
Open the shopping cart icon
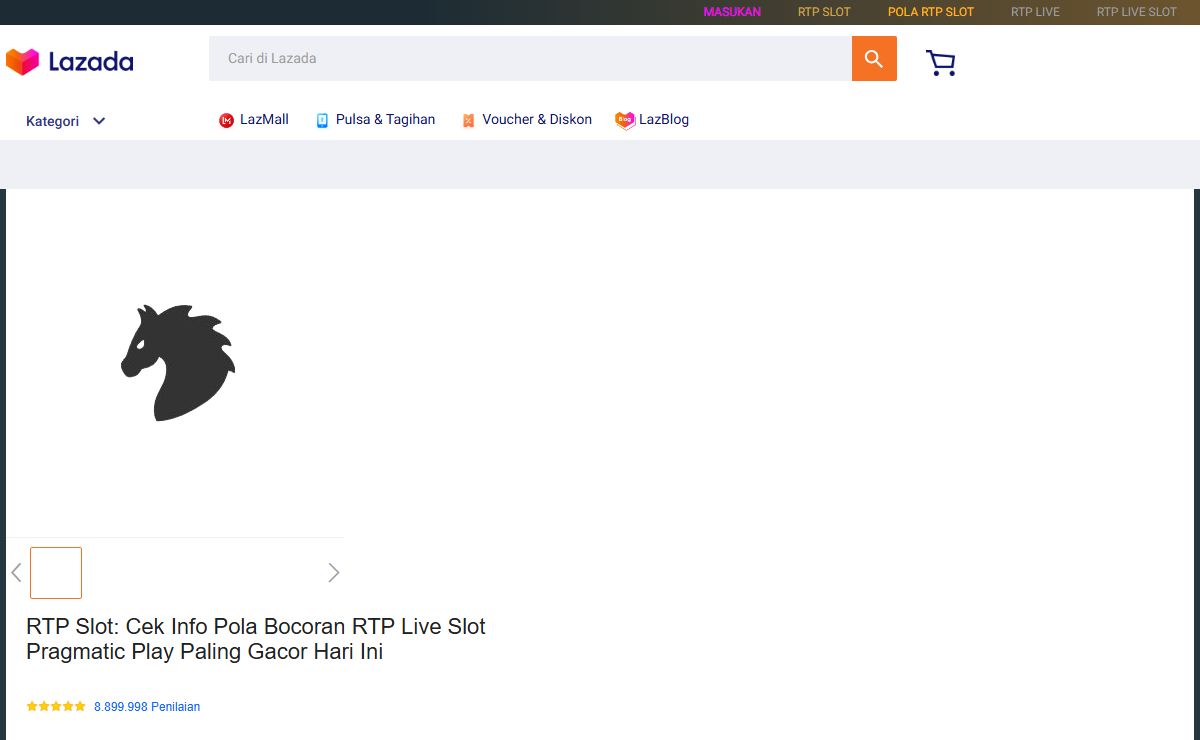pyautogui.click(x=941, y=63)
